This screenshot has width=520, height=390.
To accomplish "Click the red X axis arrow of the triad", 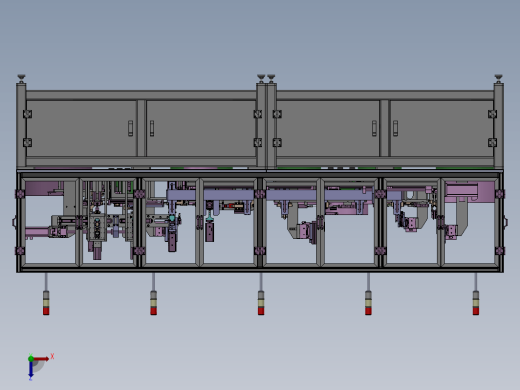I will 42,359.
